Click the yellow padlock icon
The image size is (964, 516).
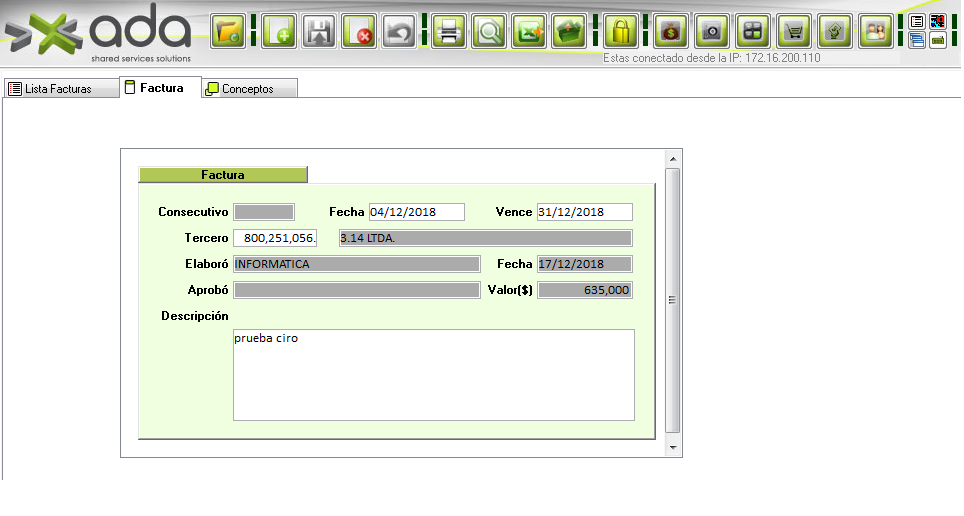point(620,31)
